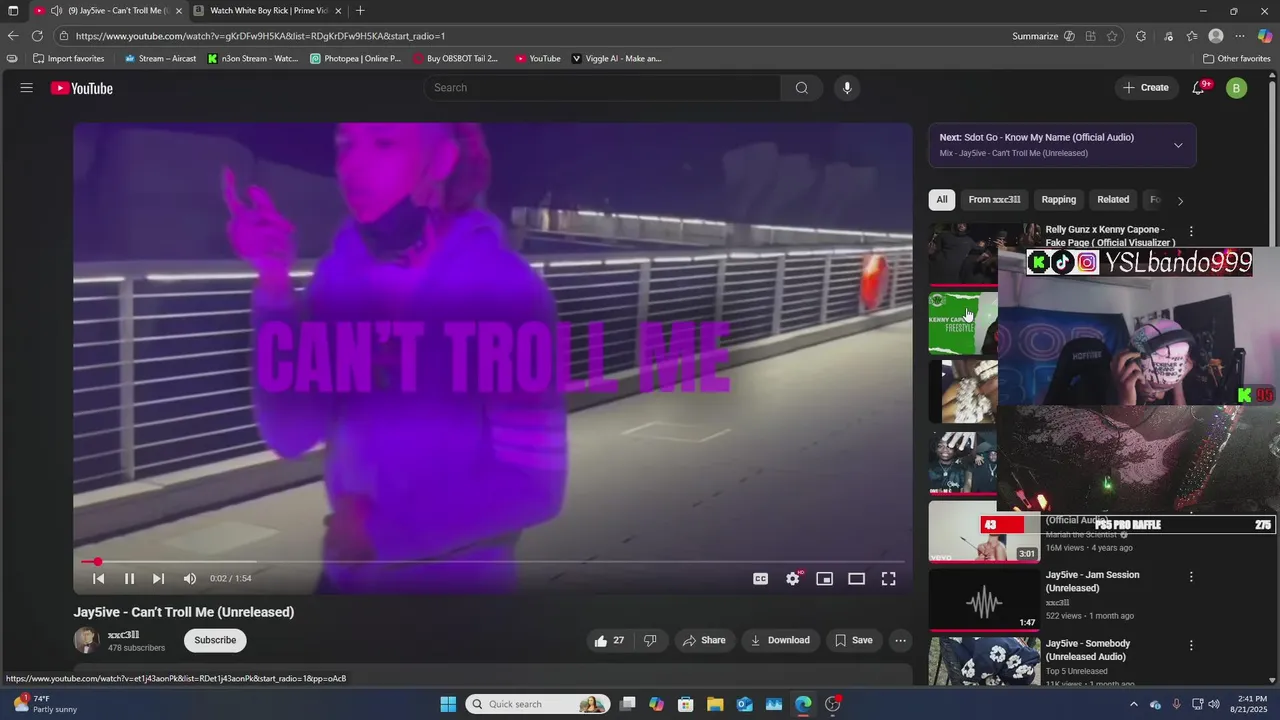Switch to miniplayer mode

pyautogui.click(x=824, y=578)
